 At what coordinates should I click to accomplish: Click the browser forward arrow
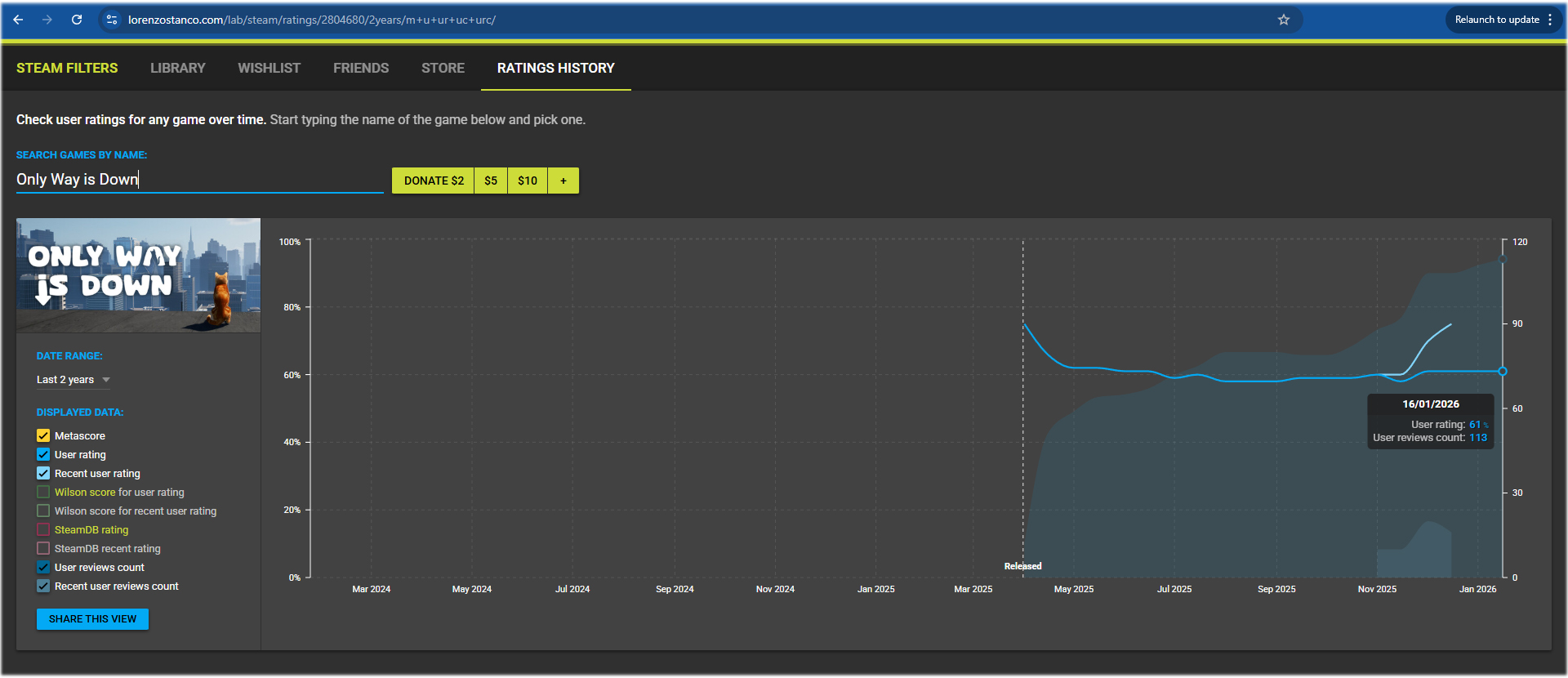pos(47,20)
